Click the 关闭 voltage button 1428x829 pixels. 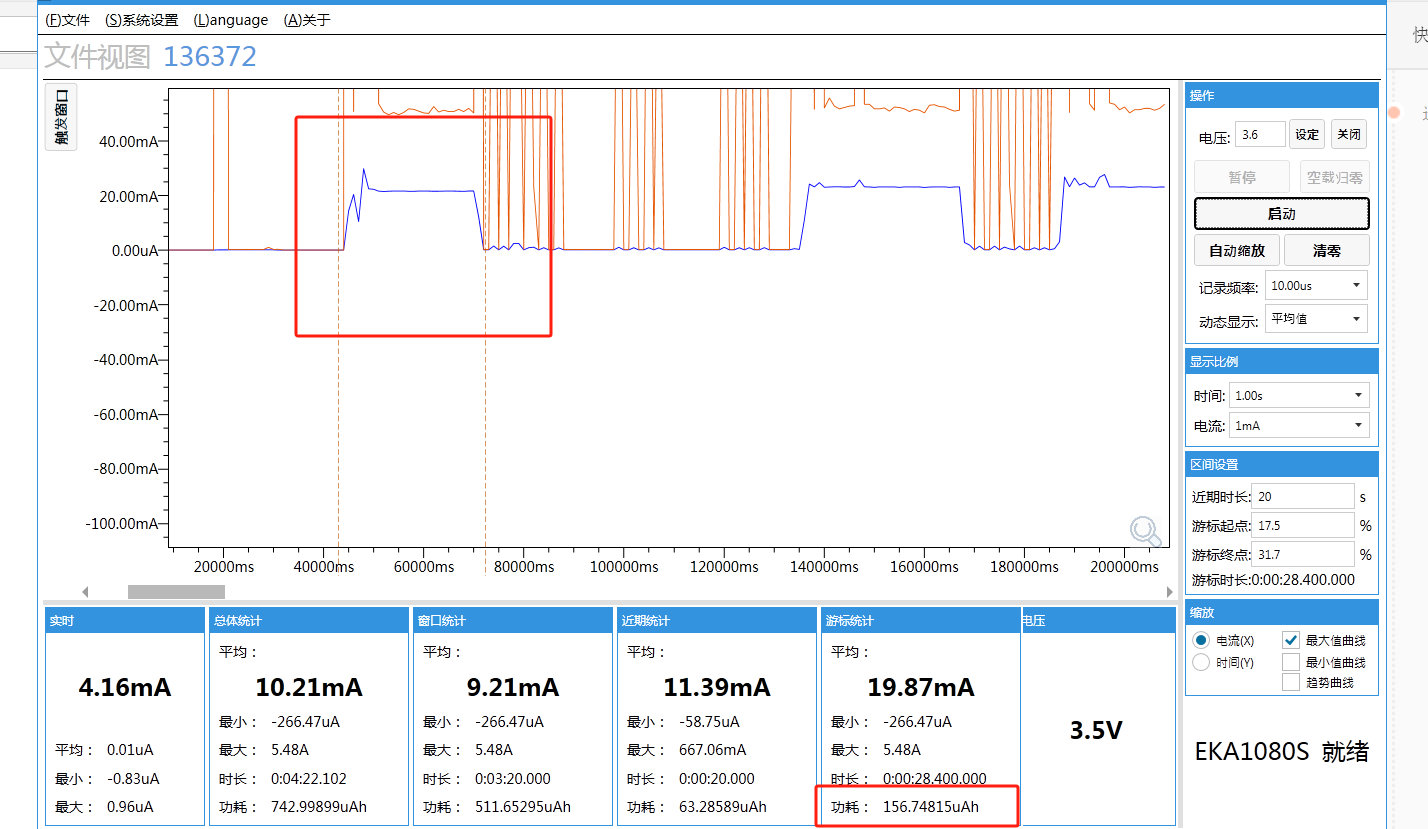tap(1349, 134)
